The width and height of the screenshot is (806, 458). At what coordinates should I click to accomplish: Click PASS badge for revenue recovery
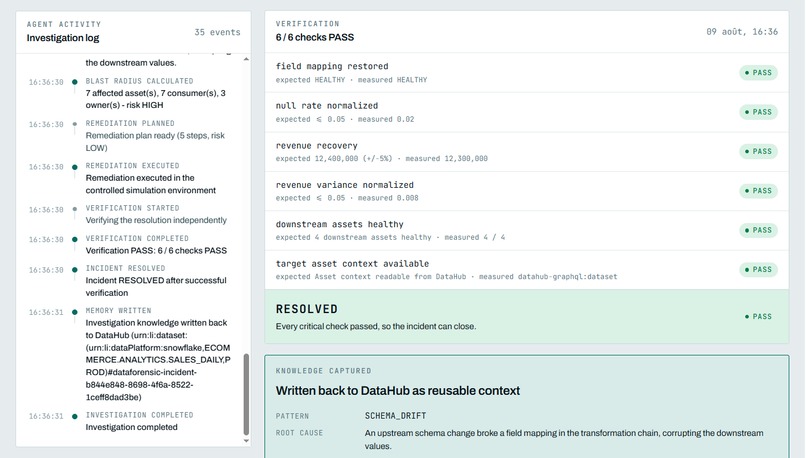(x=758, y=152)
